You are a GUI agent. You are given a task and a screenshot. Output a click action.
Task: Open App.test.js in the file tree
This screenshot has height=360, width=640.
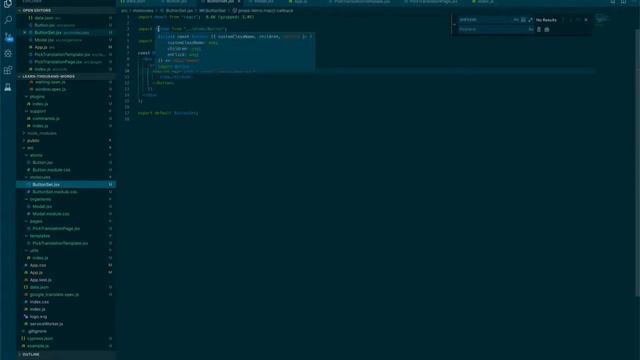click(x=65, y=280)
